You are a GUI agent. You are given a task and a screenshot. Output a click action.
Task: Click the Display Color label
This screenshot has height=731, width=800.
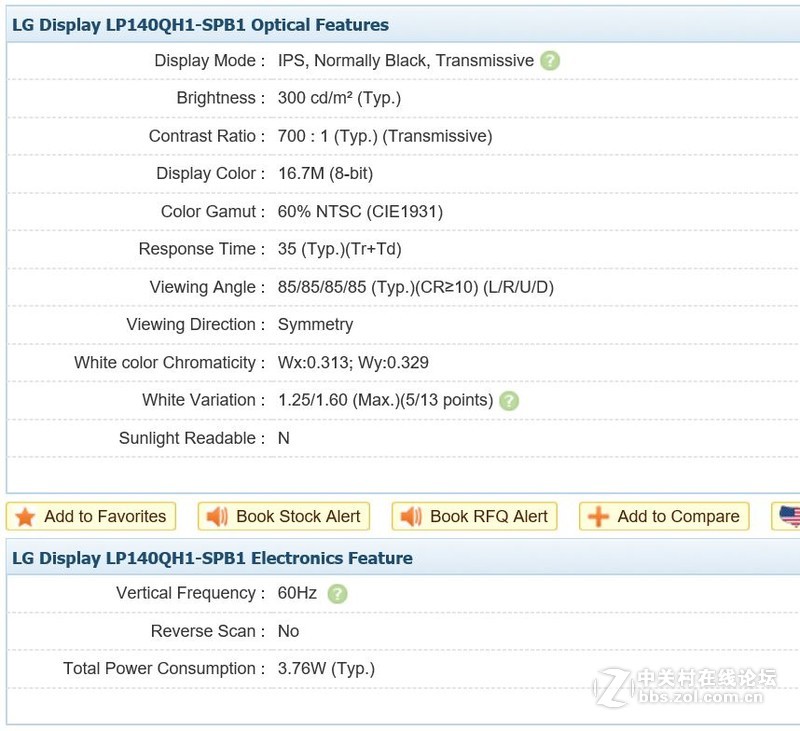pyautogui.click(x=211, y=173)
